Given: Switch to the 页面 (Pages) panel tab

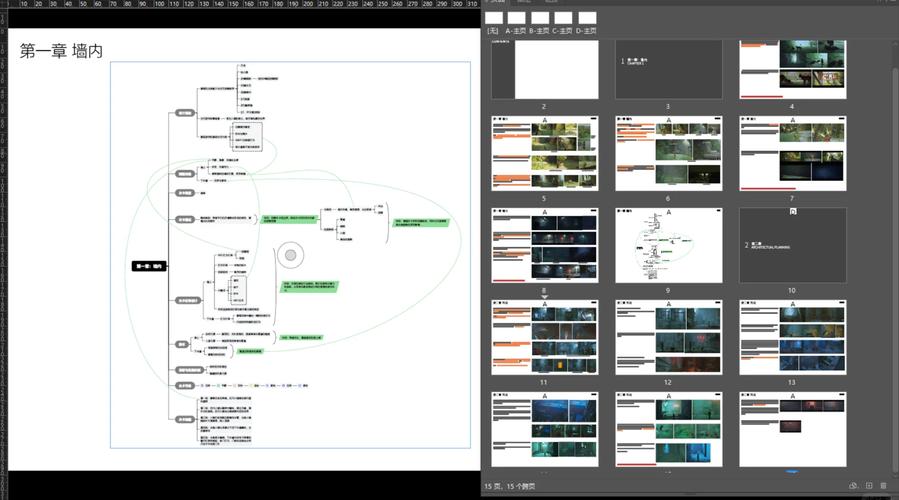Looking at the screenshot, I should click(497, 3).
